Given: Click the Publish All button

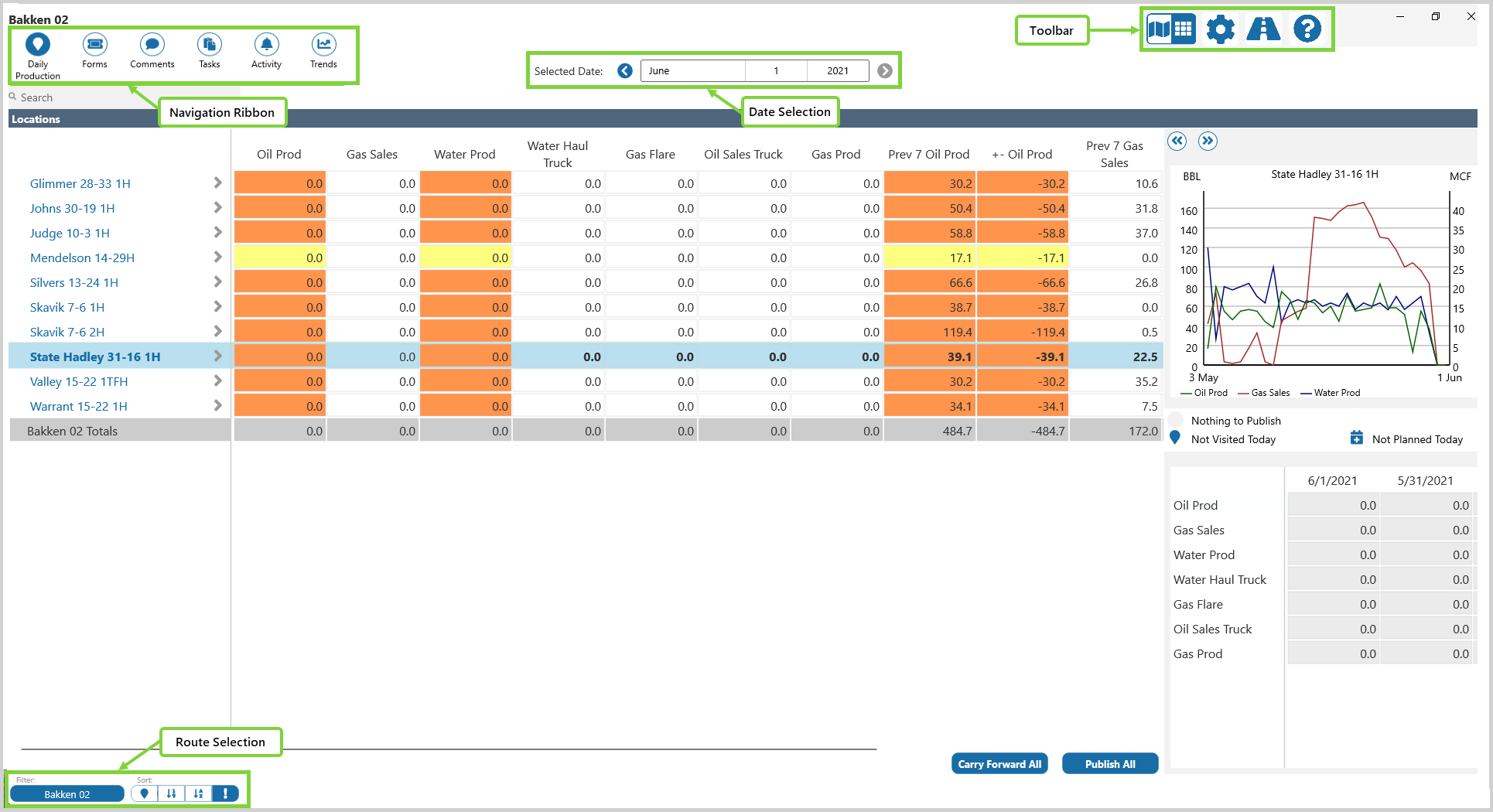Looking at the screenshot, I should click(1109, 764).
